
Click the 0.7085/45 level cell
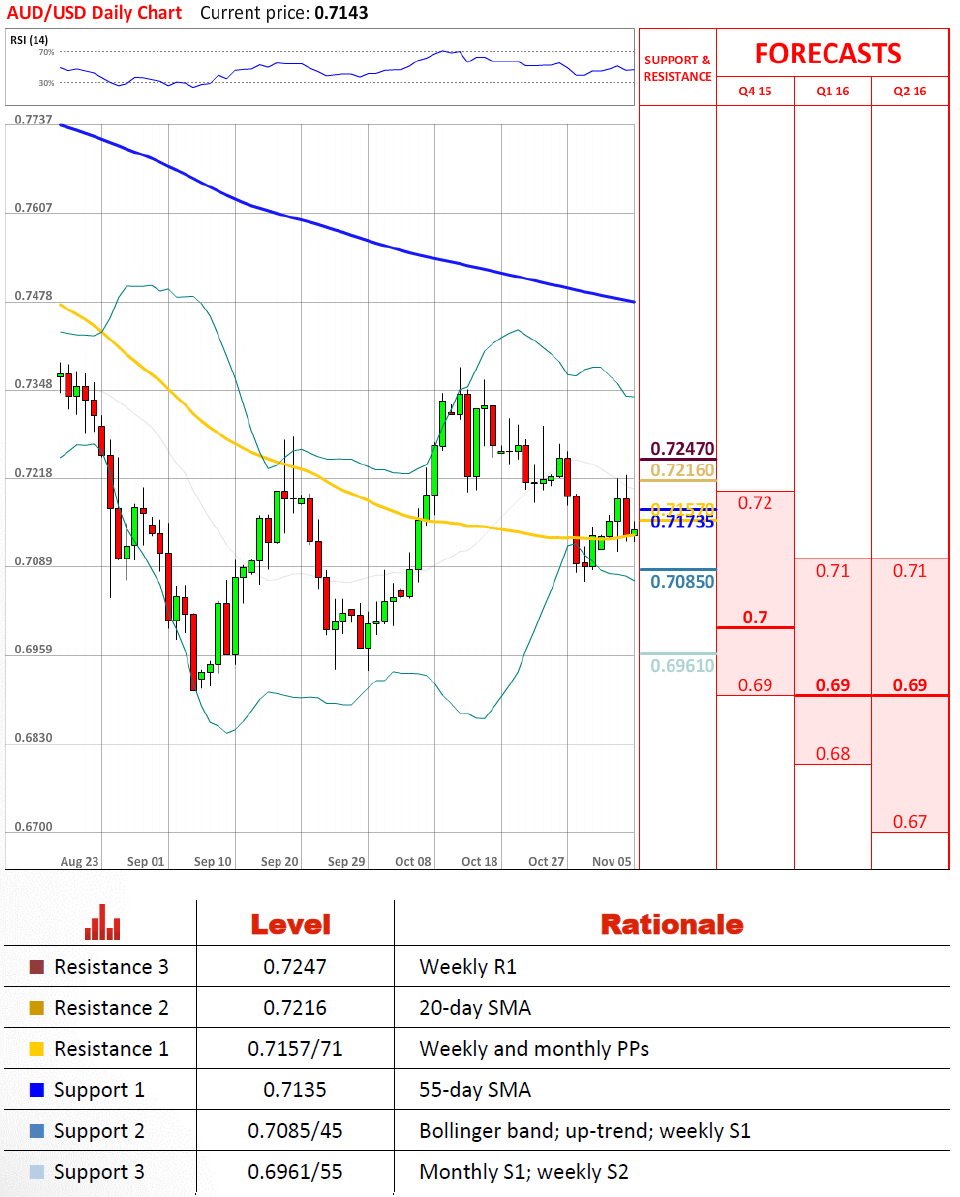click(295, 1131)
